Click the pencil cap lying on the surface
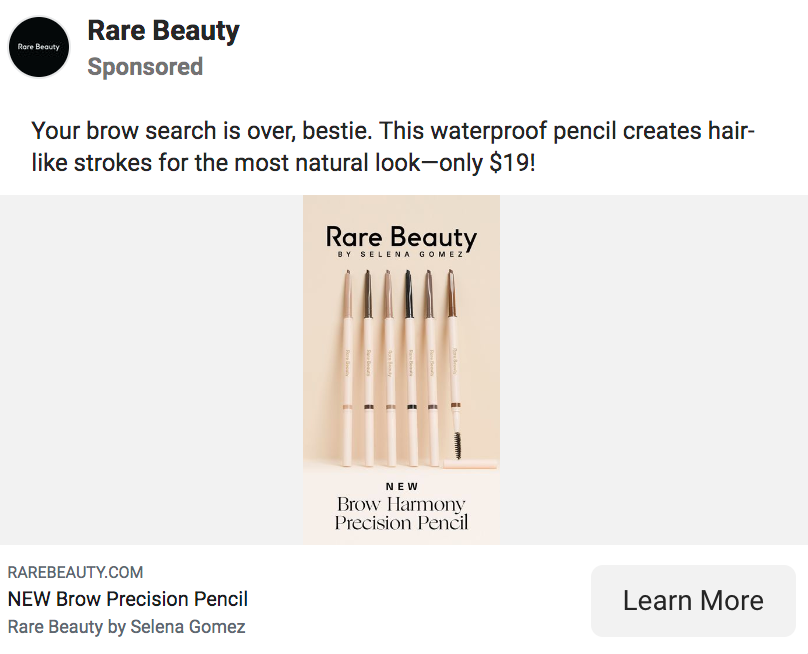 coord(472,463)
